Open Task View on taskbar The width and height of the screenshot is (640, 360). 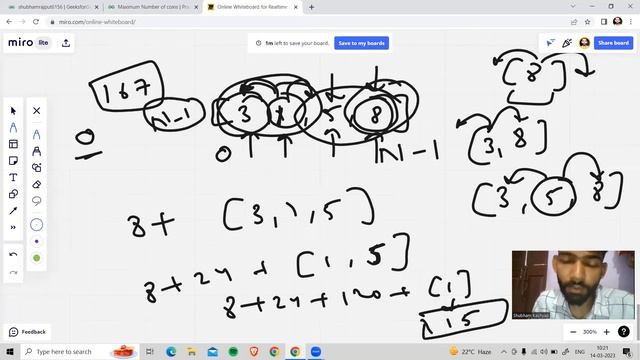(150, 351)
